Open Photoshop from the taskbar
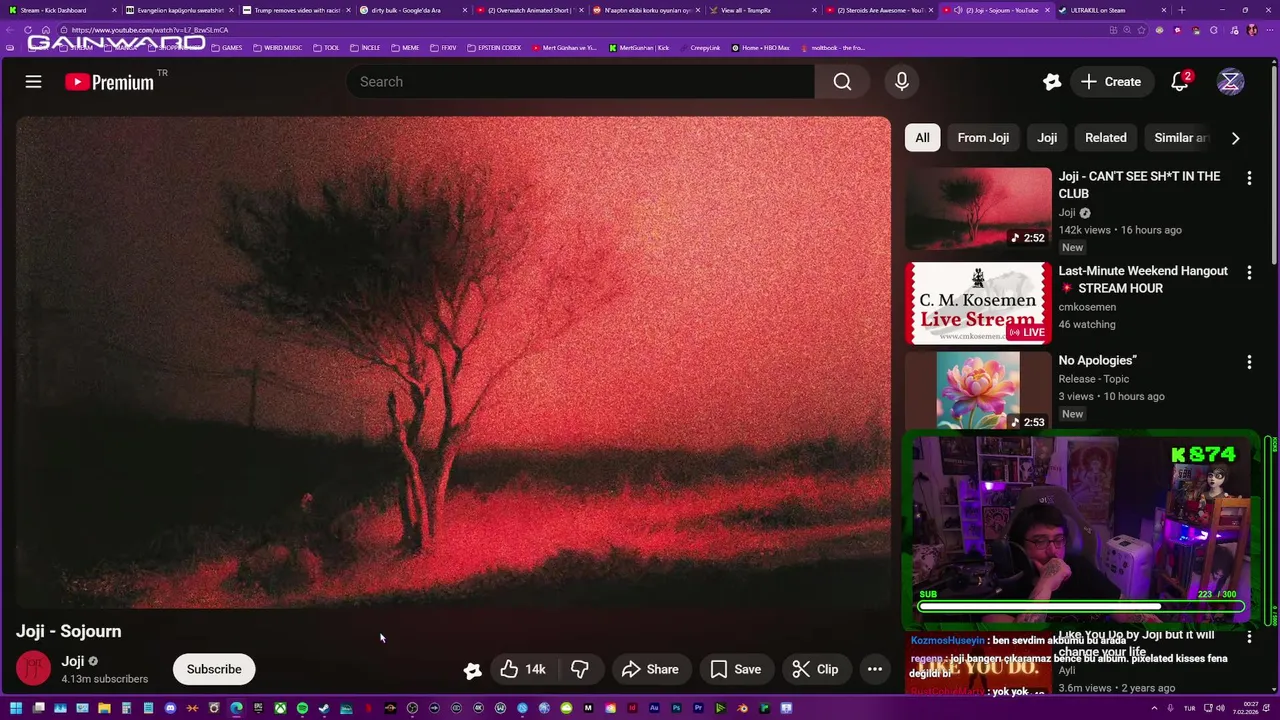This screenshot has height=720, width=1280. 676,708
